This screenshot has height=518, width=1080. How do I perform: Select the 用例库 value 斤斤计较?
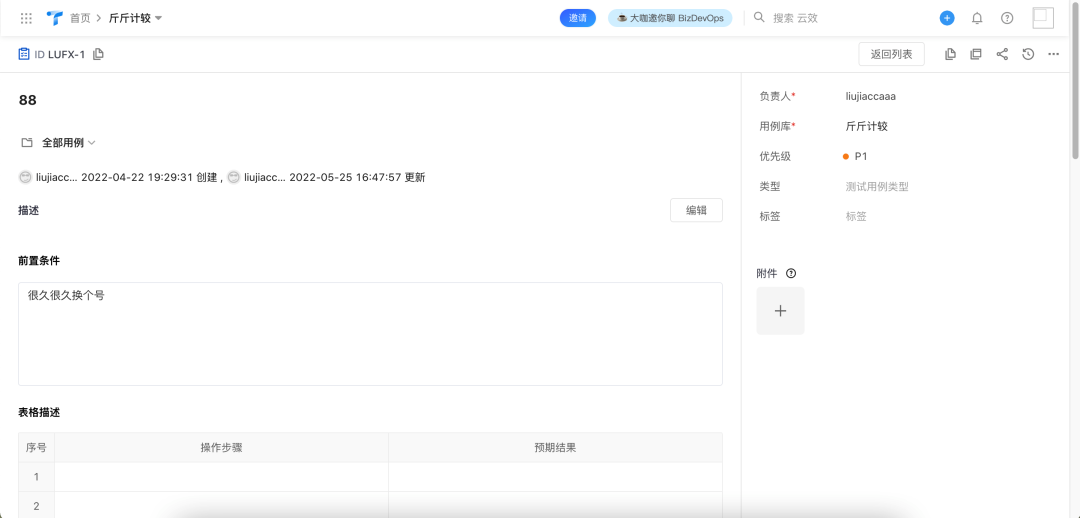point(866,126)
